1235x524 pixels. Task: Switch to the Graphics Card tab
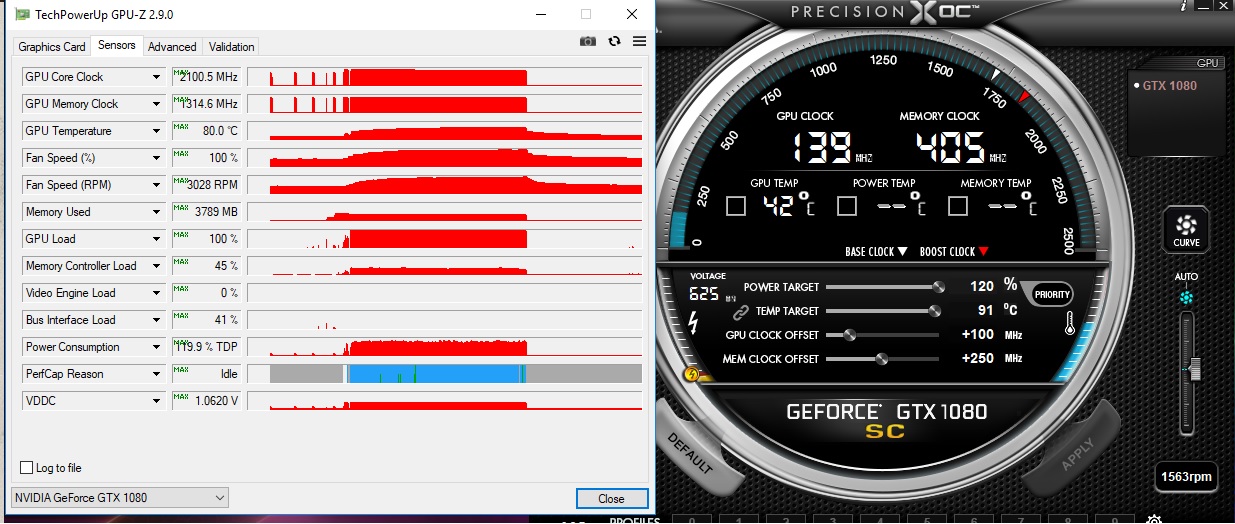point(52,47)
